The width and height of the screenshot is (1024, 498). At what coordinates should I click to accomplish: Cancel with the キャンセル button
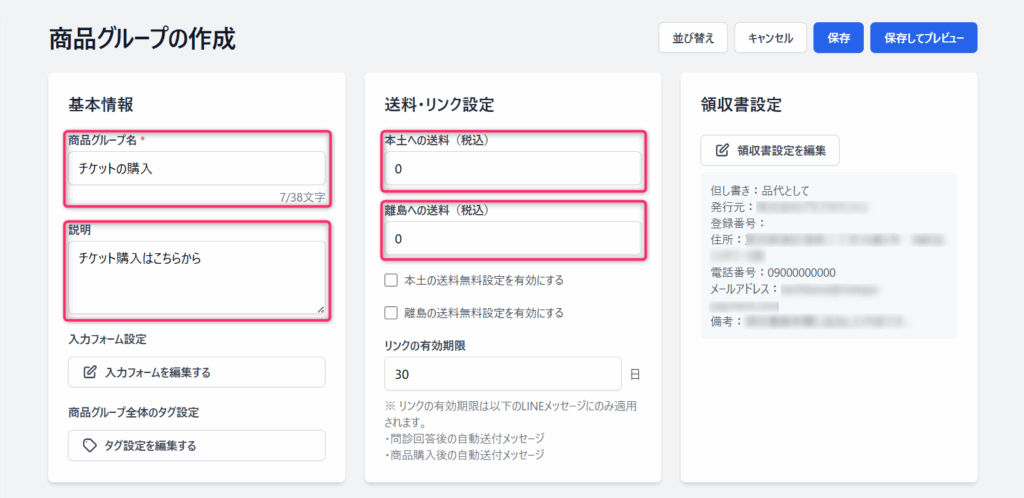point(770,38)
